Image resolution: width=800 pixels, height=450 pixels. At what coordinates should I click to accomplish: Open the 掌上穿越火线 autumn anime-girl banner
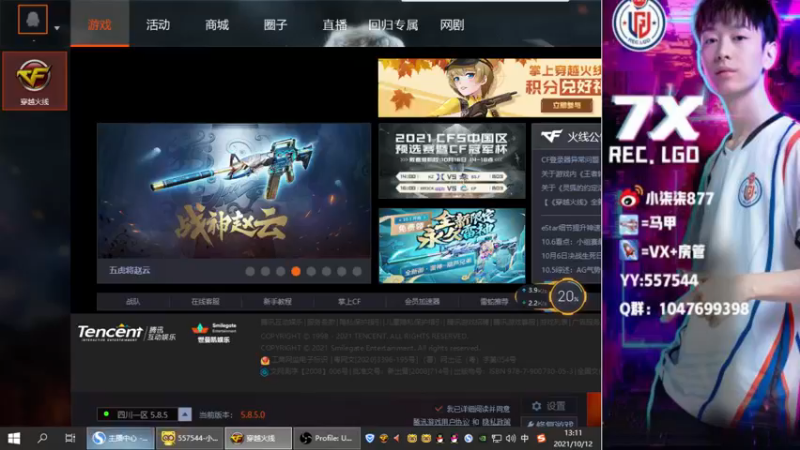tap(489, 88)
